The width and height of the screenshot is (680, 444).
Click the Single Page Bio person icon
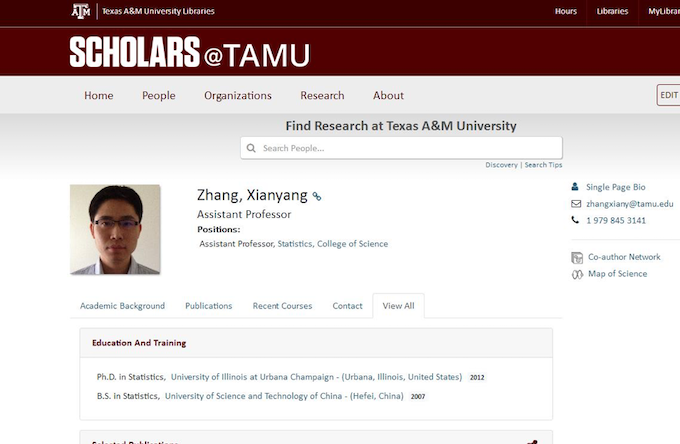coord(575,187)
